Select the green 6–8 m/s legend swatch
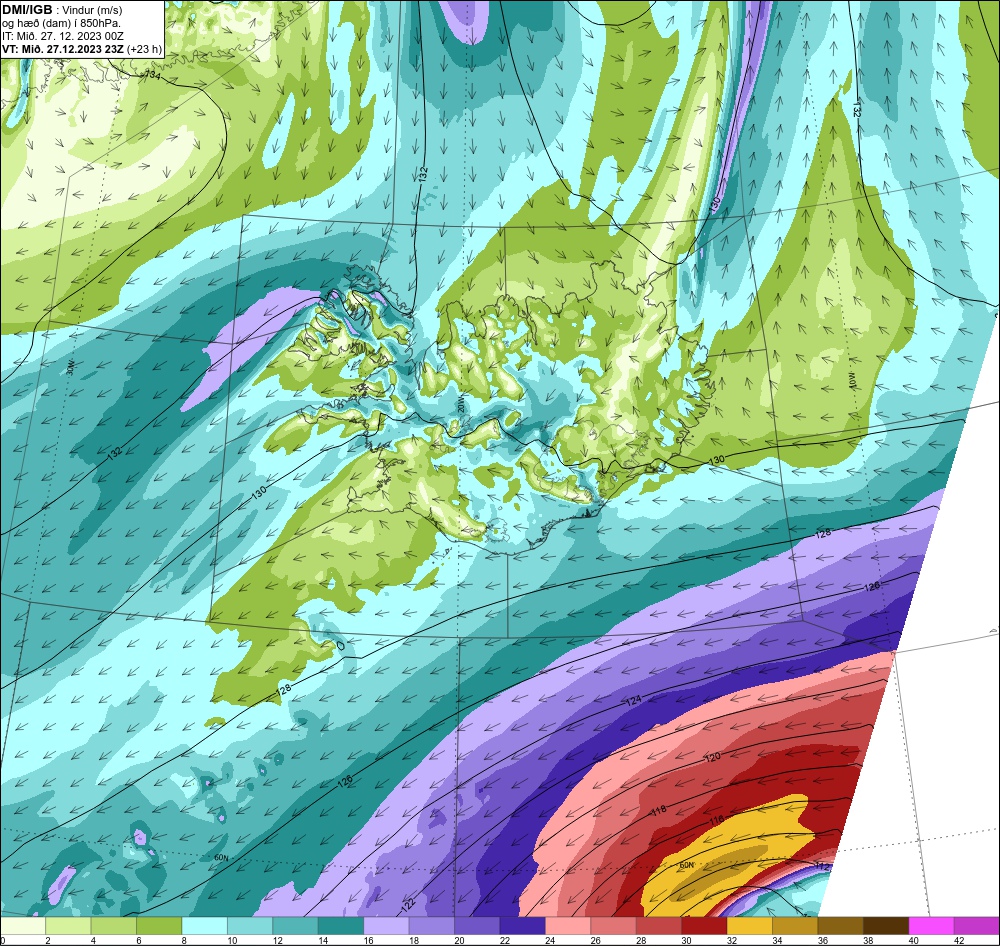The width and height of the screenshot is (1000, 946). [159, 926]
